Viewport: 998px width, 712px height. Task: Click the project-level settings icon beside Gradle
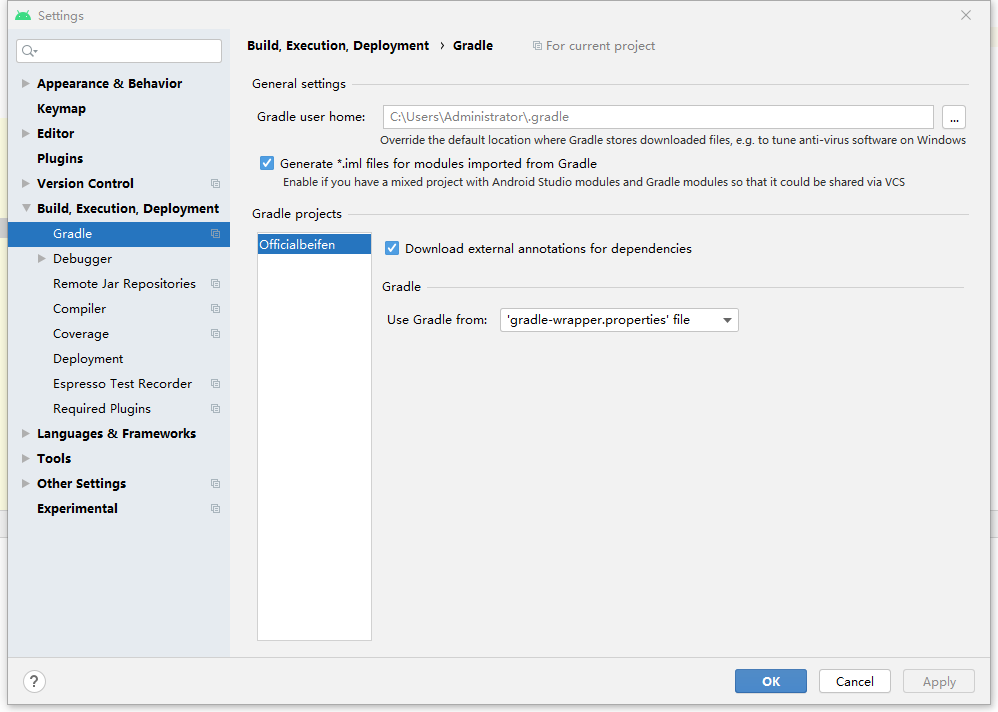(x=215, y=233)
